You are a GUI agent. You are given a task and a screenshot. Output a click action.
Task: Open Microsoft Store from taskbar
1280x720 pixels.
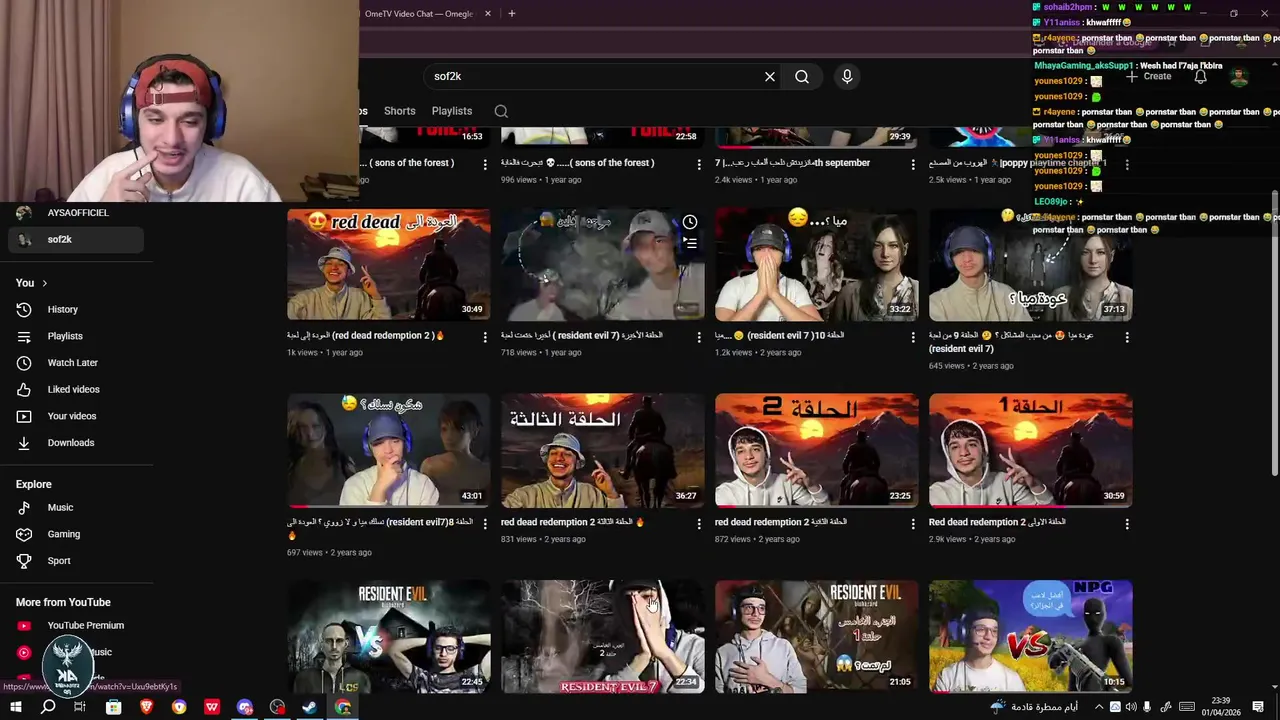(114, 707)
